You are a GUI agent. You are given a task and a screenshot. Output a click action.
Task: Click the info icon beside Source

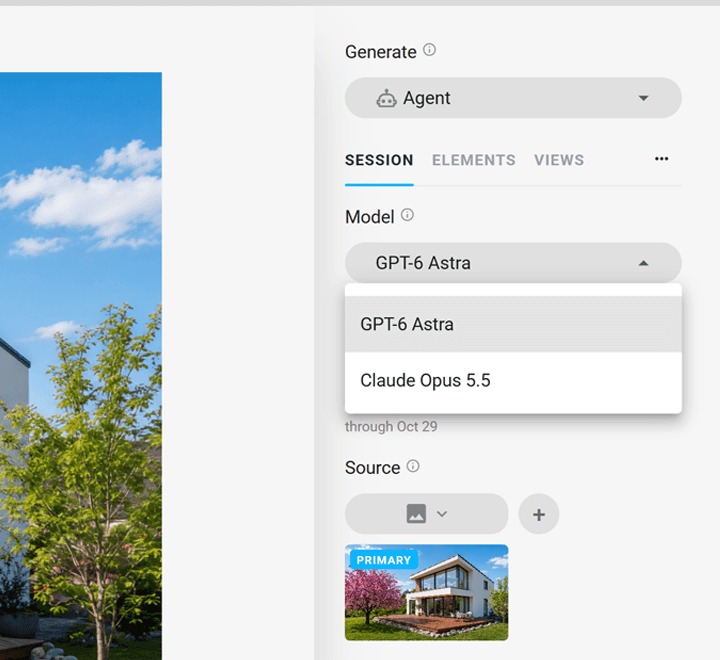tap(413, 466)
